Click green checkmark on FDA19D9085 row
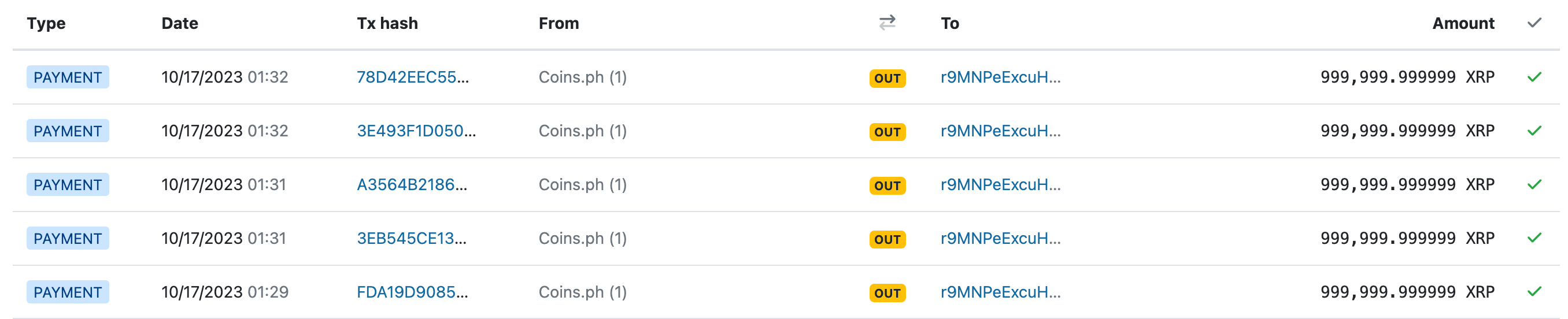Screen dimensions: 1568x319 tap(1534, 291)
